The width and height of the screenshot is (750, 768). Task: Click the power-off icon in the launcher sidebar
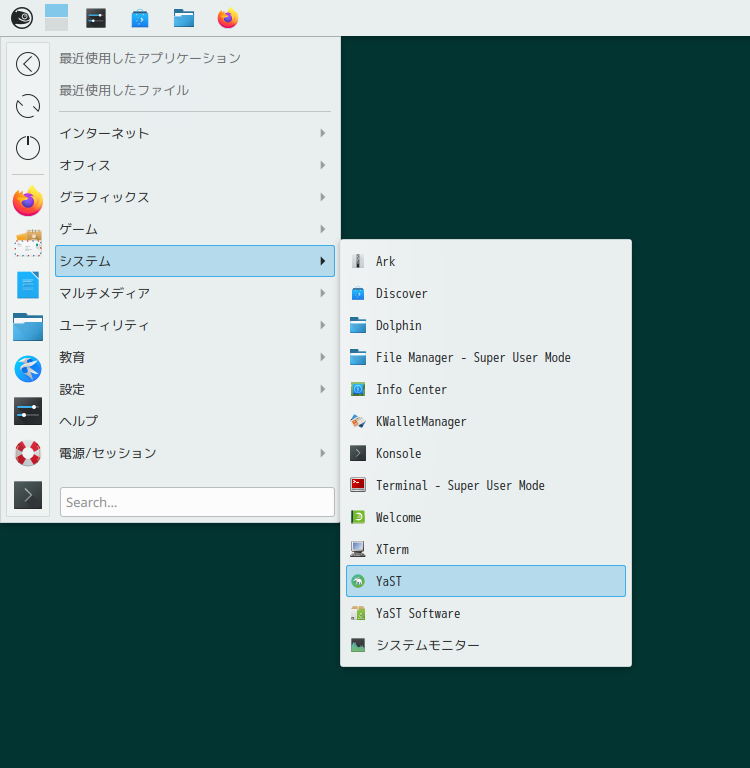pos(28,147)
